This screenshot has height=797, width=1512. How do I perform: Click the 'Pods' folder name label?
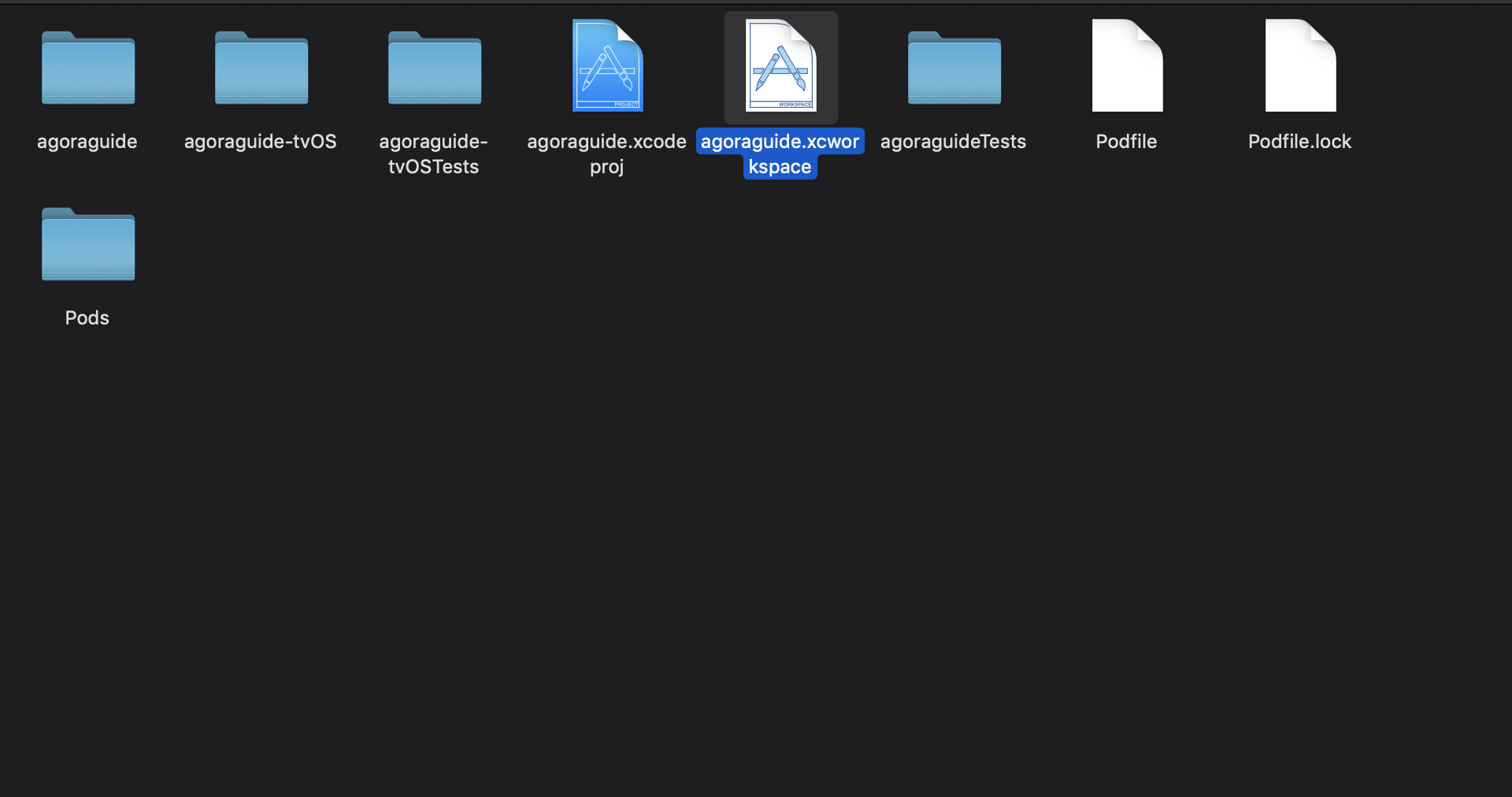click(87, 318)
